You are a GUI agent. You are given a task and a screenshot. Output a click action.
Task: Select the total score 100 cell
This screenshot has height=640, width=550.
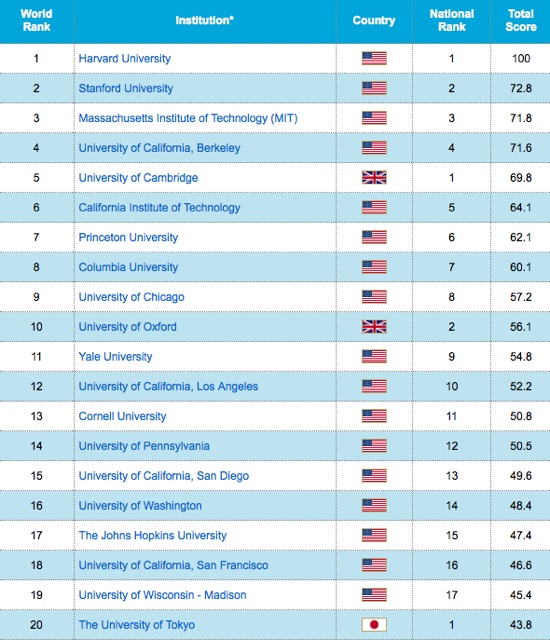click(x=521, y=58)
